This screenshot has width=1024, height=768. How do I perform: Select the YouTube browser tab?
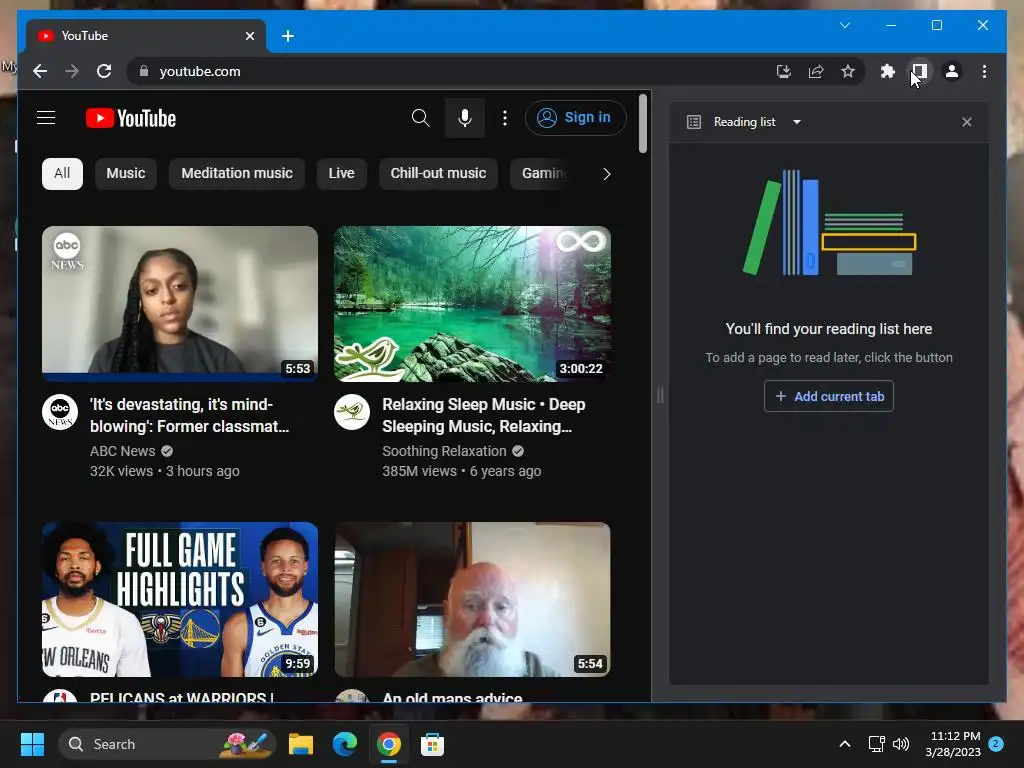coord(146,36)
